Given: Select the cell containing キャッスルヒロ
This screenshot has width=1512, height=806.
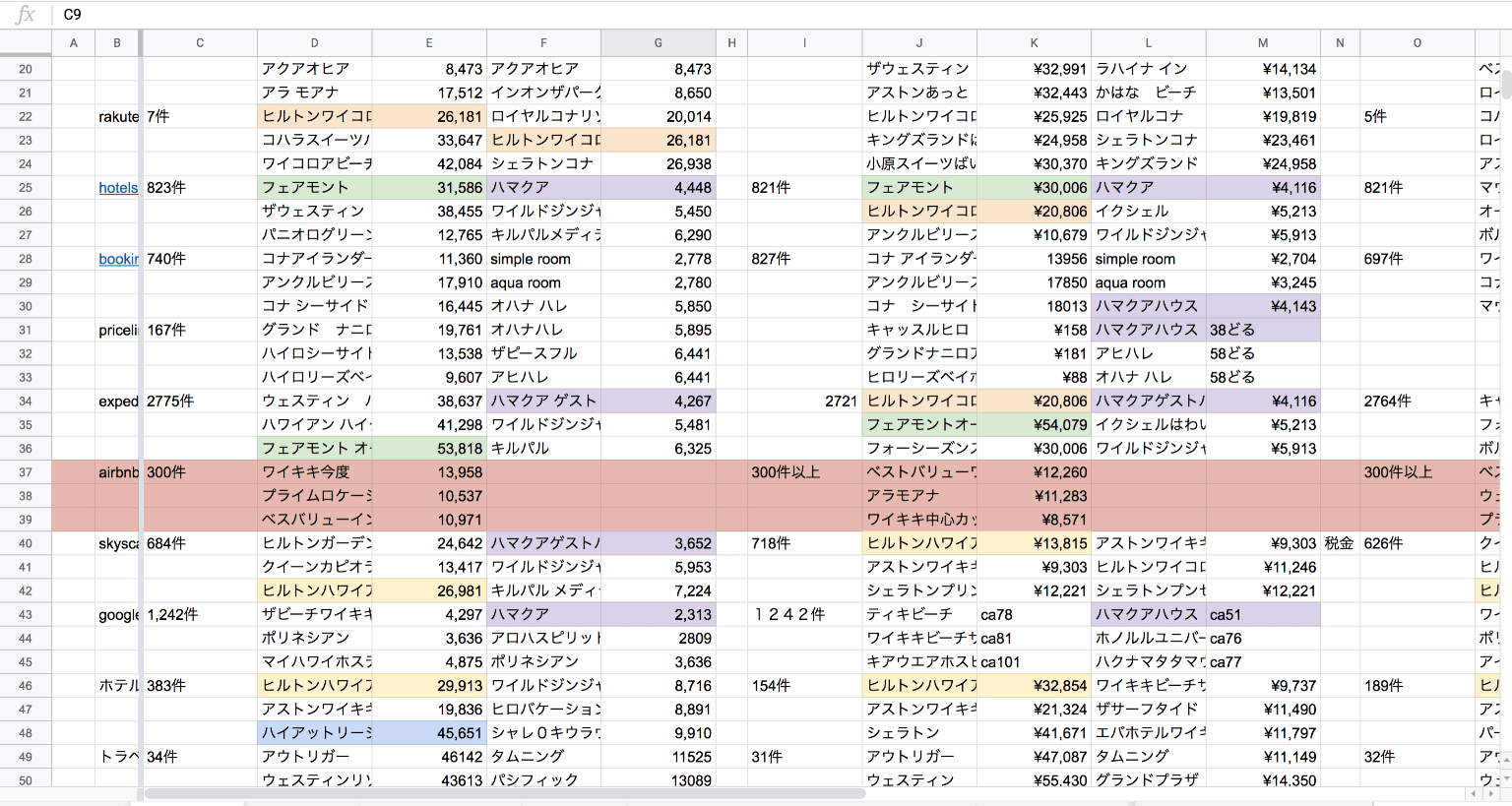Looking at the screenshot, I should (919, 330).
